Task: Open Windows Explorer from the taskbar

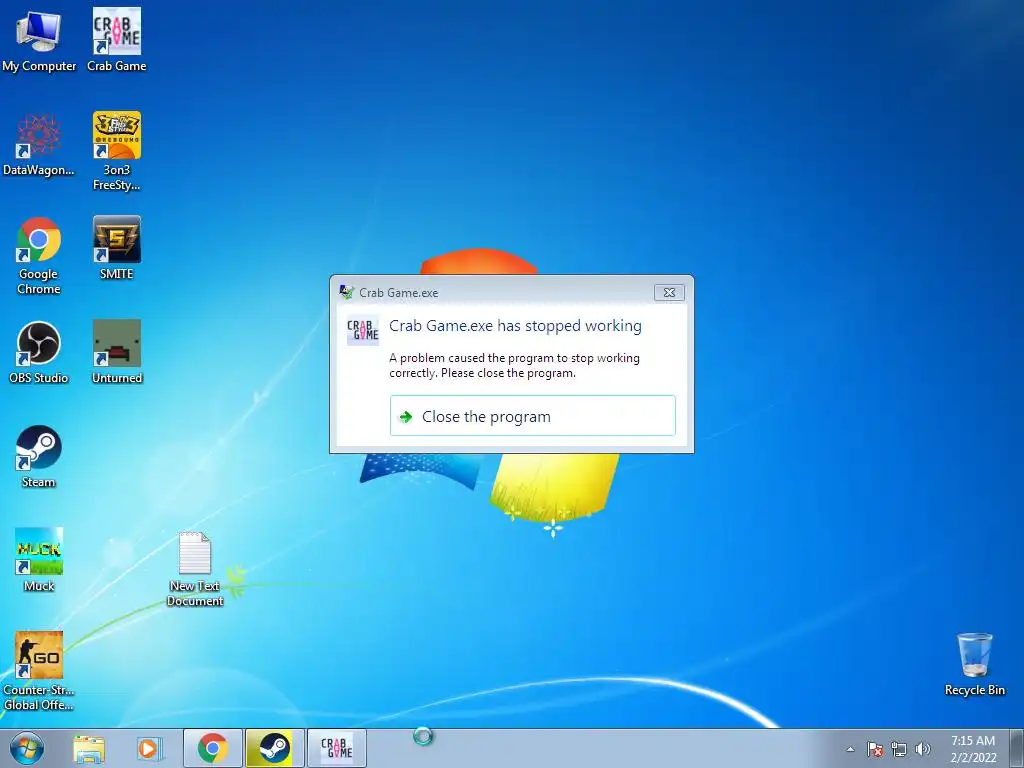Action: tap(89, 748)
